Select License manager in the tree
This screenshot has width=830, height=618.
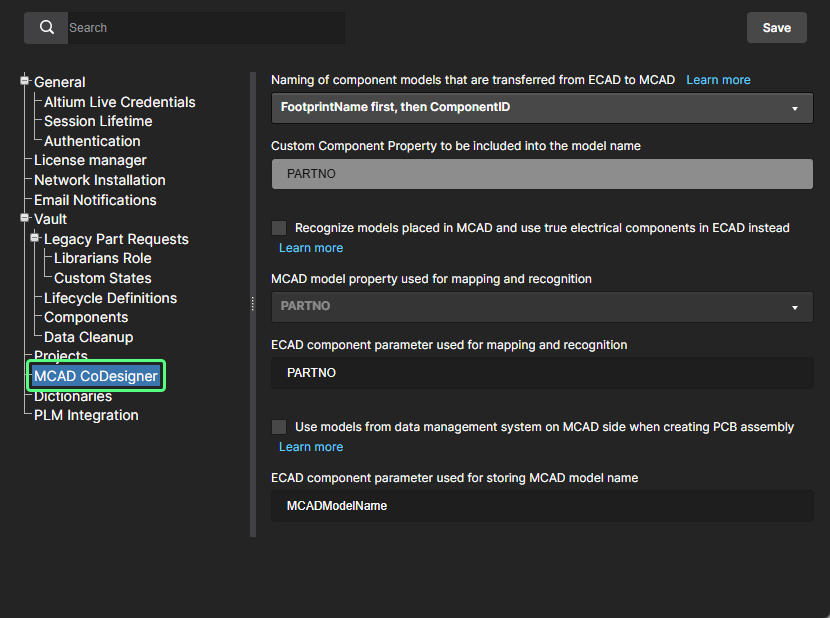(x=90, y=160)
